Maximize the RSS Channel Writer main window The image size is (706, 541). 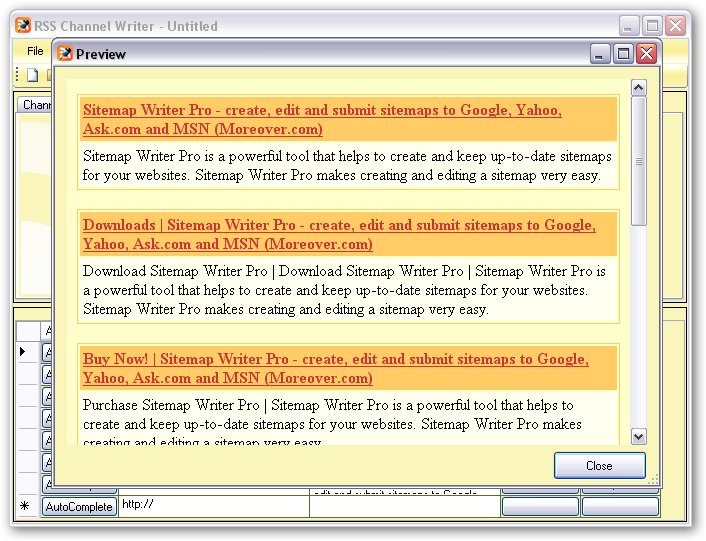[x=652, y=25]
